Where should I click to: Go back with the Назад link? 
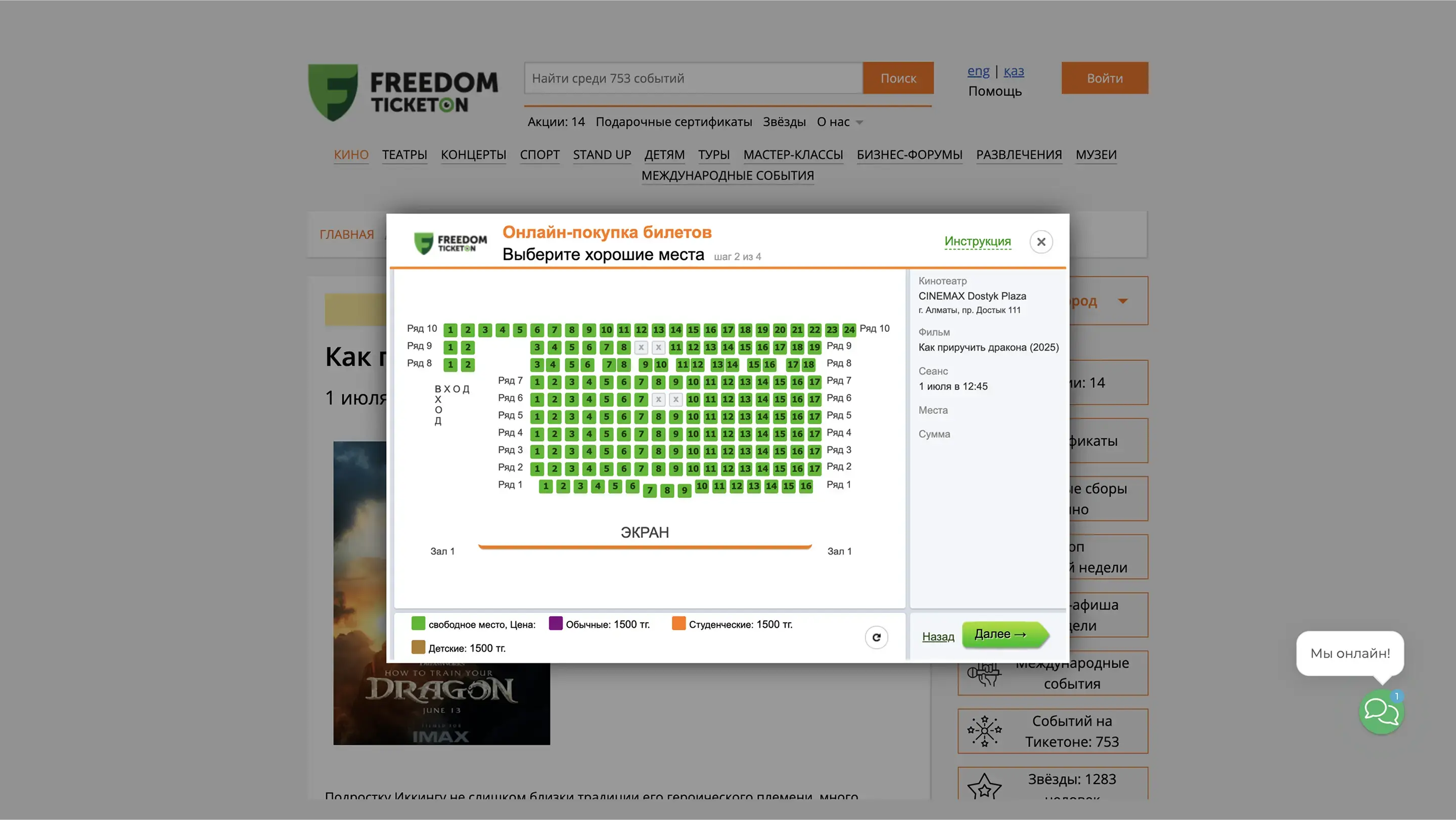(x=938, y=636)
